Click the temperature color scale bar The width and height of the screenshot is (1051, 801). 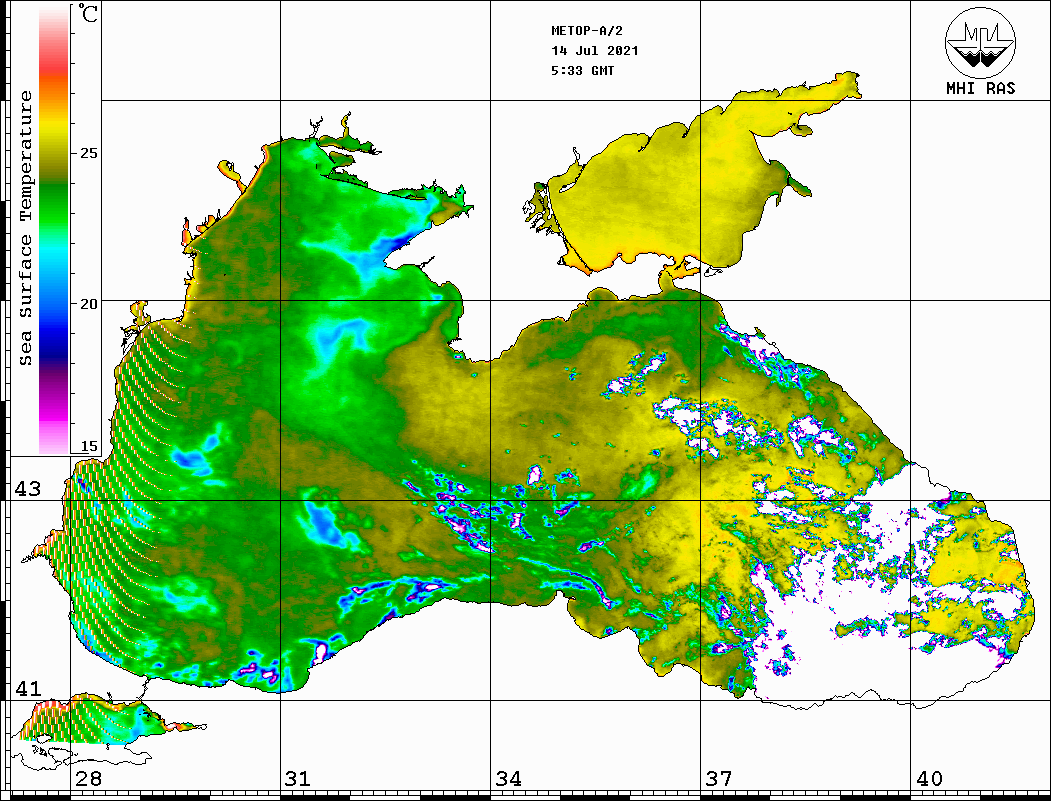coord(54,230)
